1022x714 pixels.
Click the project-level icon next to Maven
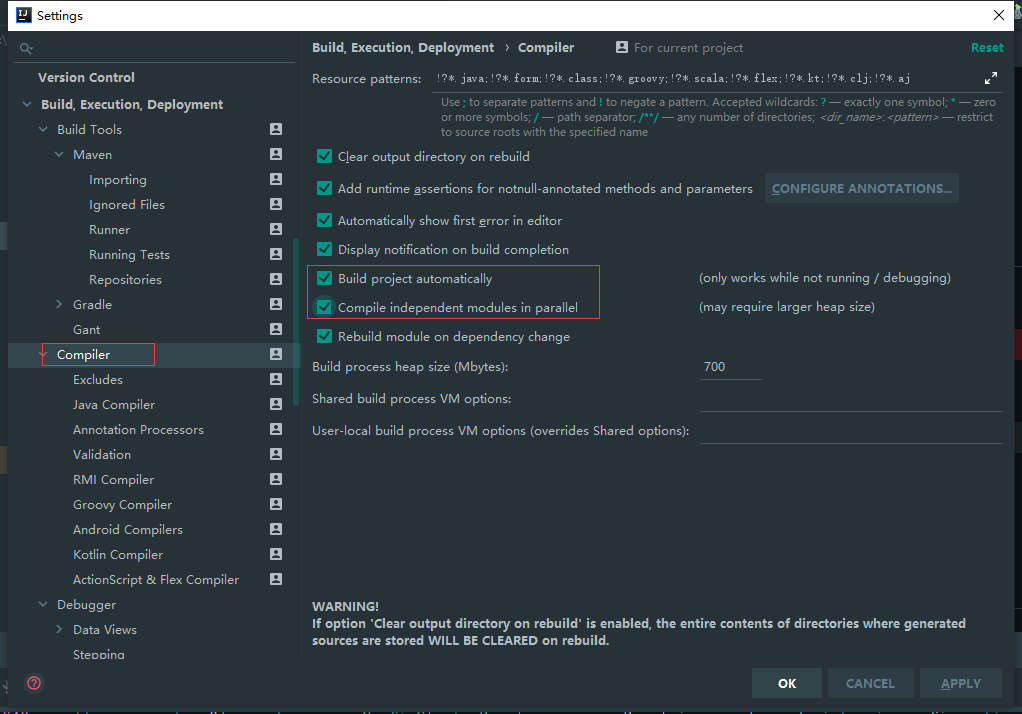tap(276, 154)
